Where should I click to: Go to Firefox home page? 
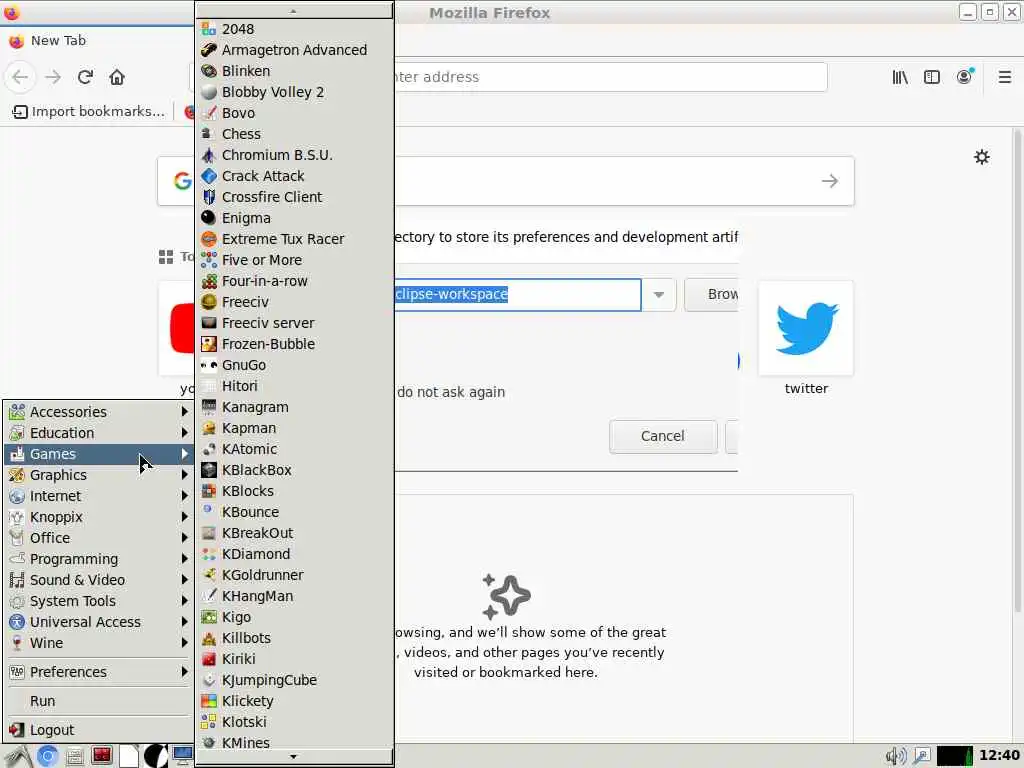tap(117, 77)
